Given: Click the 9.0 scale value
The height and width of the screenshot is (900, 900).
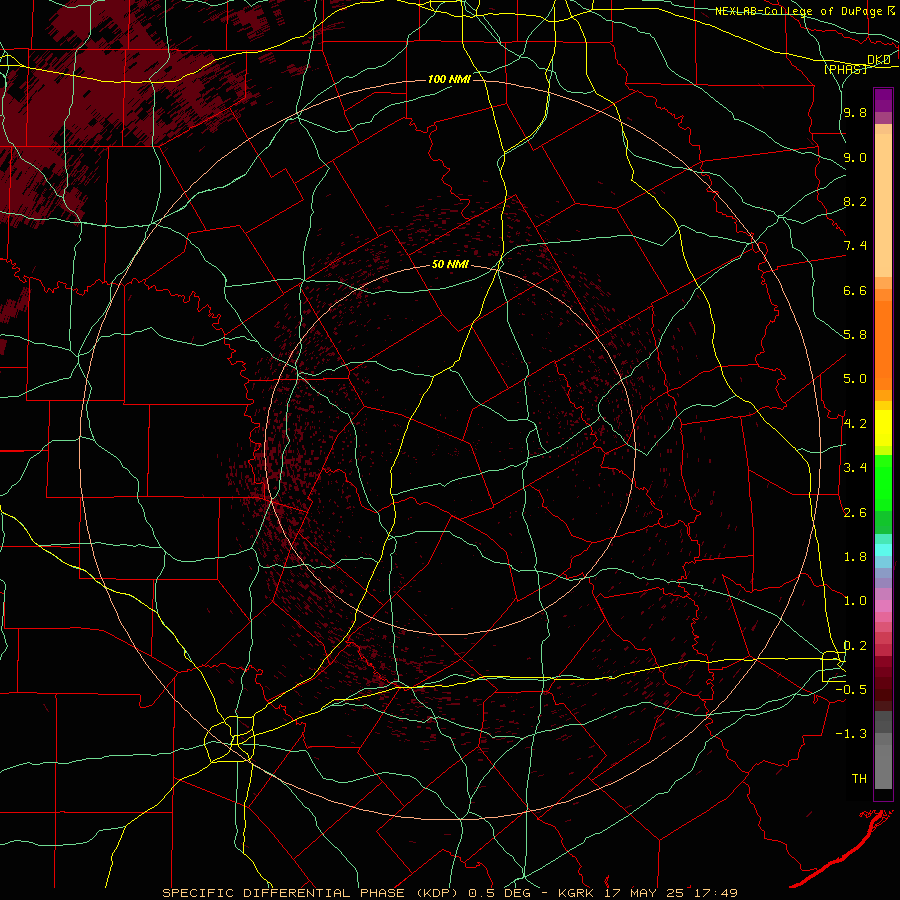Looking at the screenshot, I should (855, 158).
